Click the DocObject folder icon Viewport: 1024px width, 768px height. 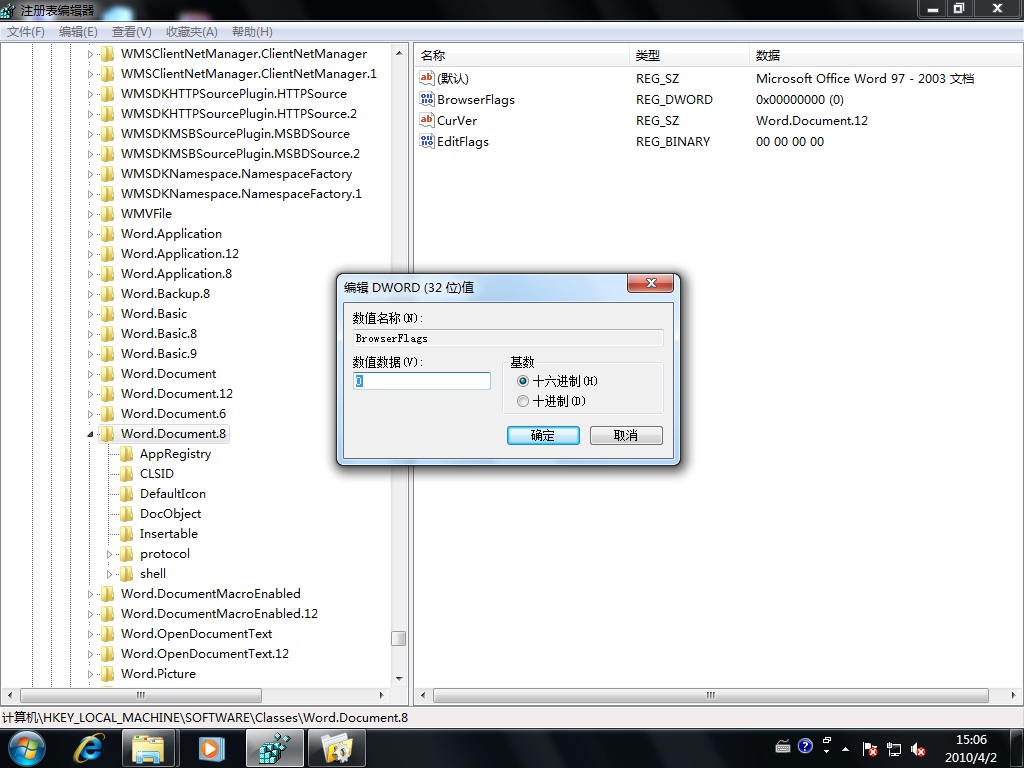[x=126, y=514]
